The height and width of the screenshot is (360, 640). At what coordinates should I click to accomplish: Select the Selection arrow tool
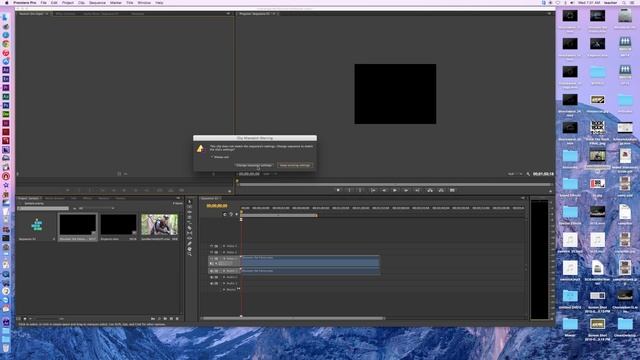(189, 202)
